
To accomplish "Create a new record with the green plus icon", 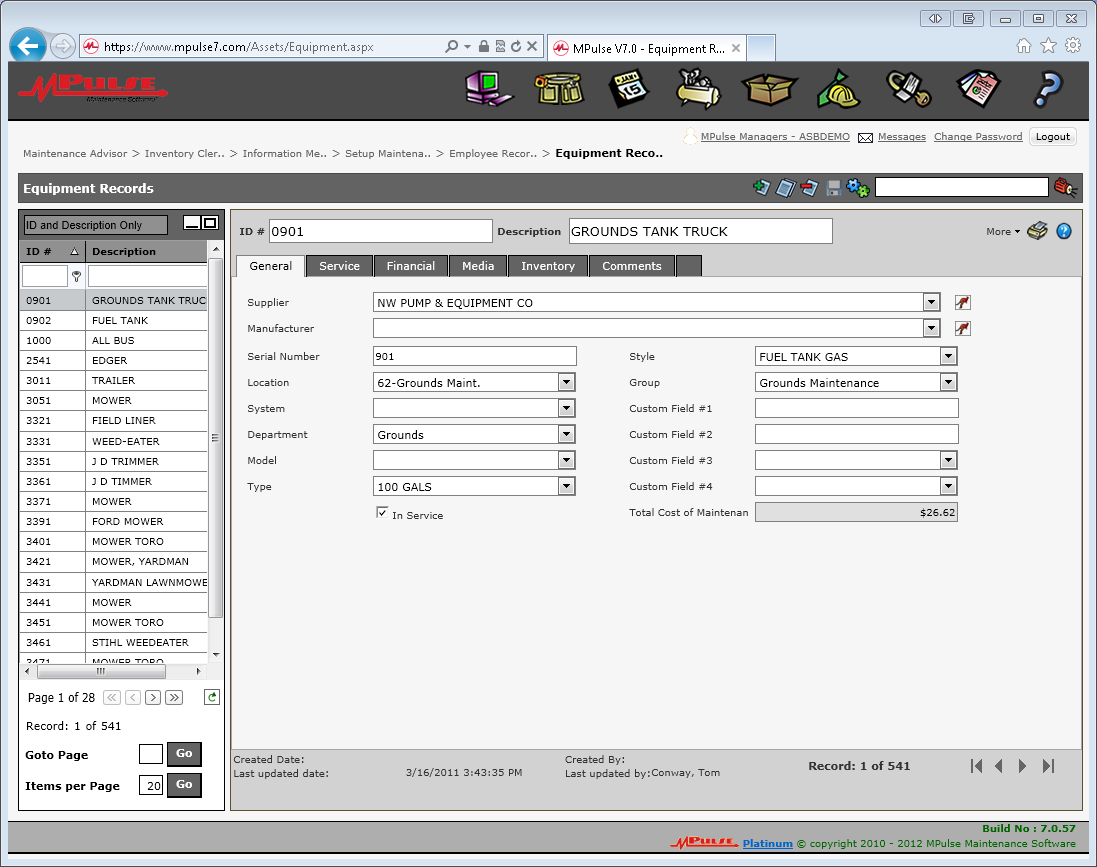I will (x=761, y=187).
